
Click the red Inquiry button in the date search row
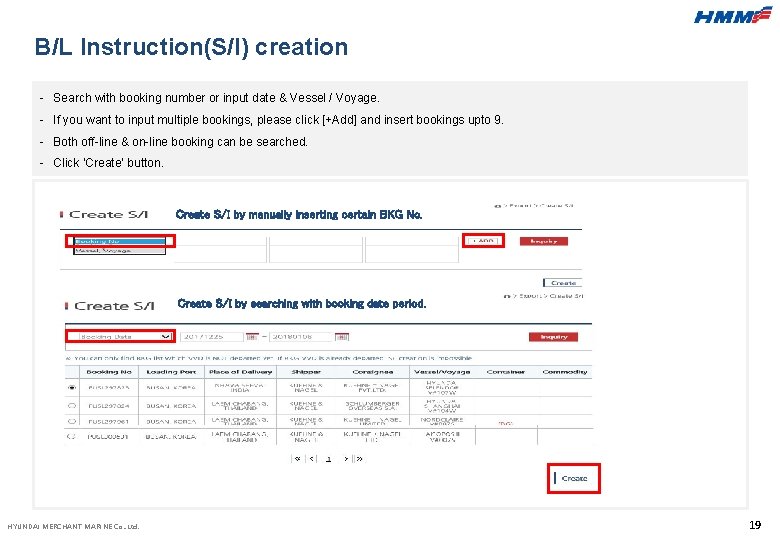(x=553, y=337)
